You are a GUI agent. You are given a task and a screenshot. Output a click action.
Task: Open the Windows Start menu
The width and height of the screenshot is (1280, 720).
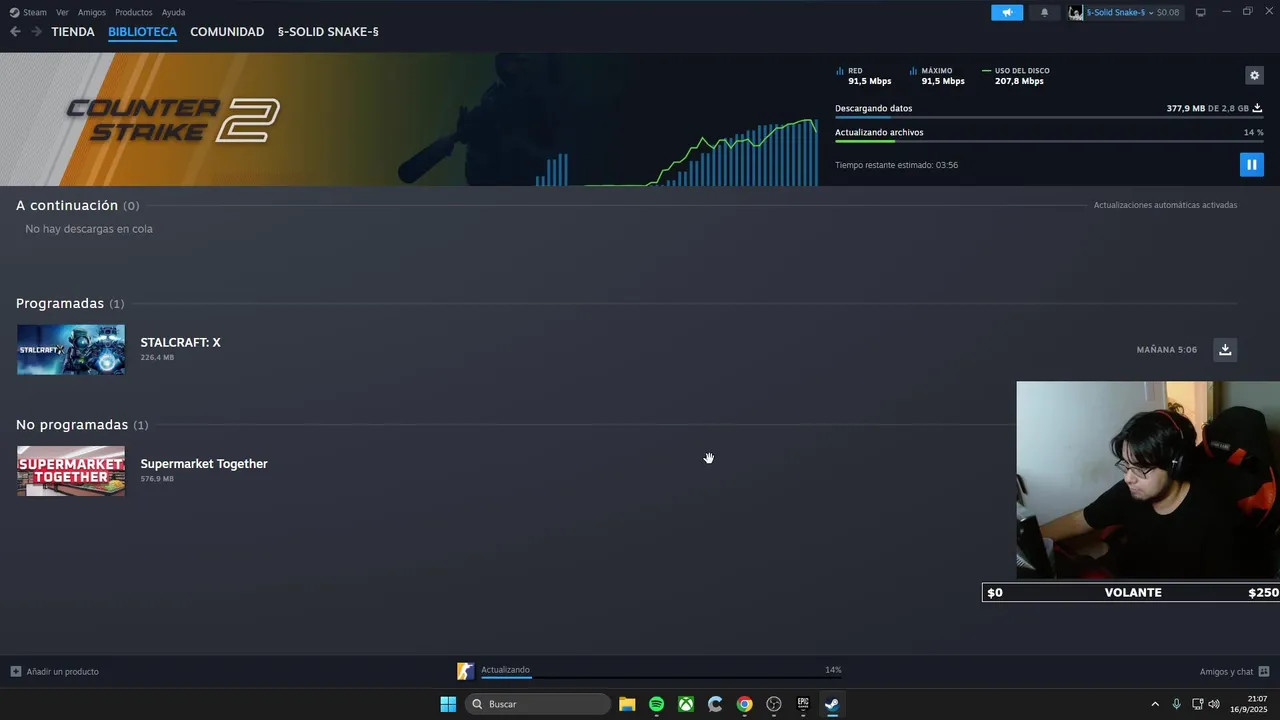pyautogui.click(x=448, y=704)
